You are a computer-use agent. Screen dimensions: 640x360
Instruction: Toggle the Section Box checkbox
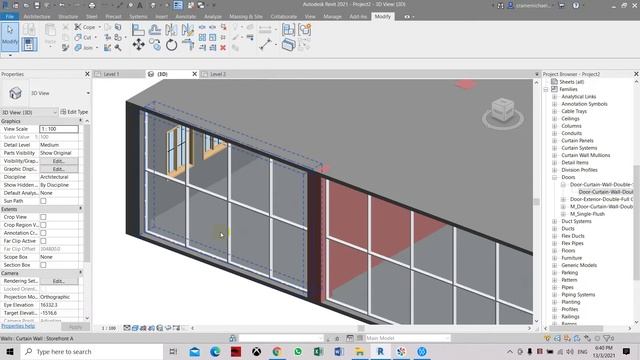point(43,265)
